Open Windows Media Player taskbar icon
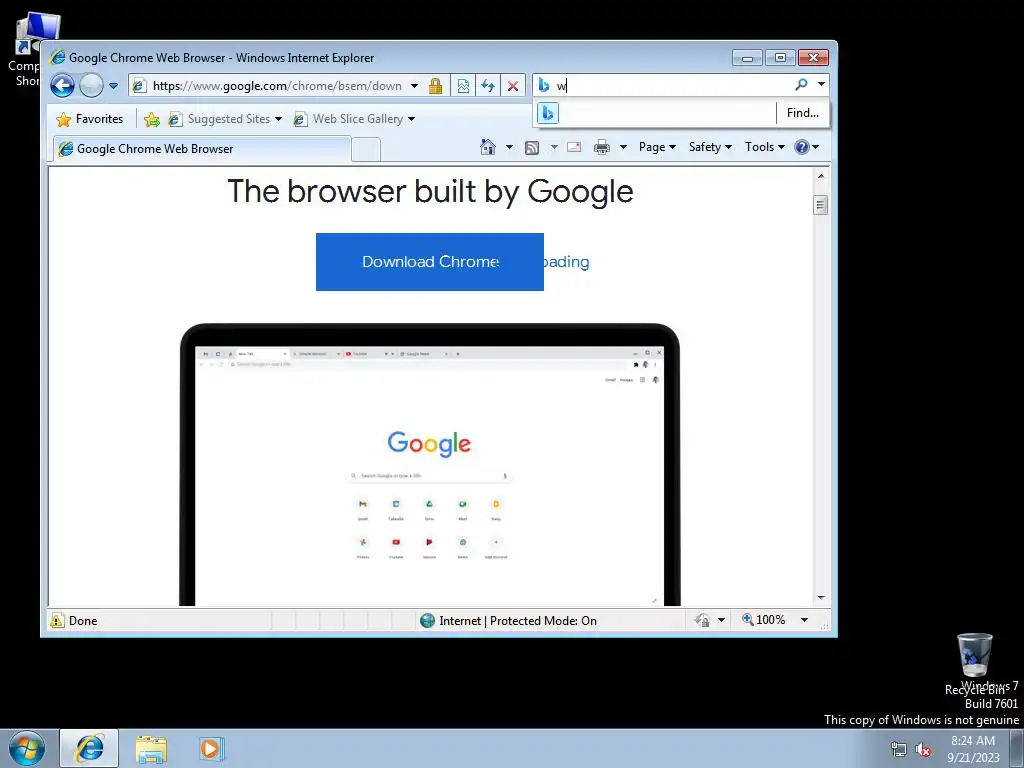This screenshot has height=768, width=1024. (211, 748)
